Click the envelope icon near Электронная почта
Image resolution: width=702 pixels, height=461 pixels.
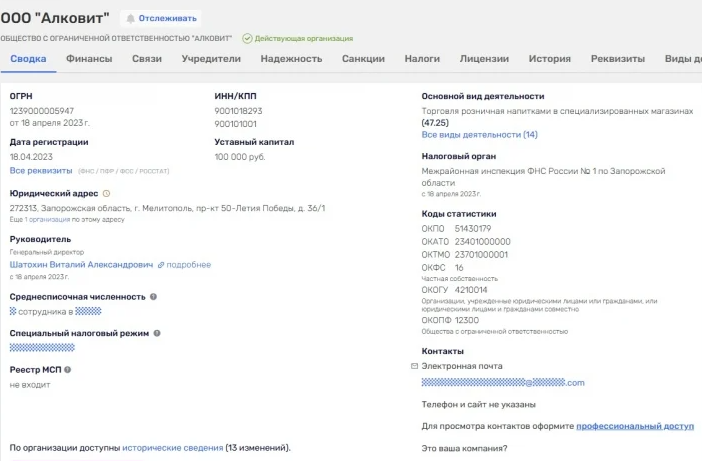click(x=414, y=366)
